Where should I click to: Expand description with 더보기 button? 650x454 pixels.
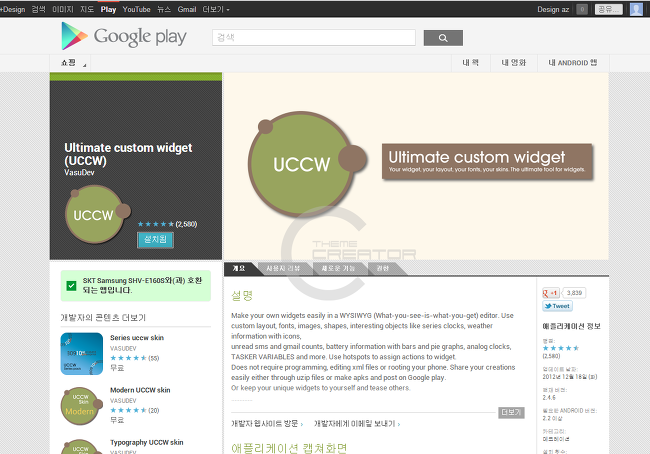(511, 412)
